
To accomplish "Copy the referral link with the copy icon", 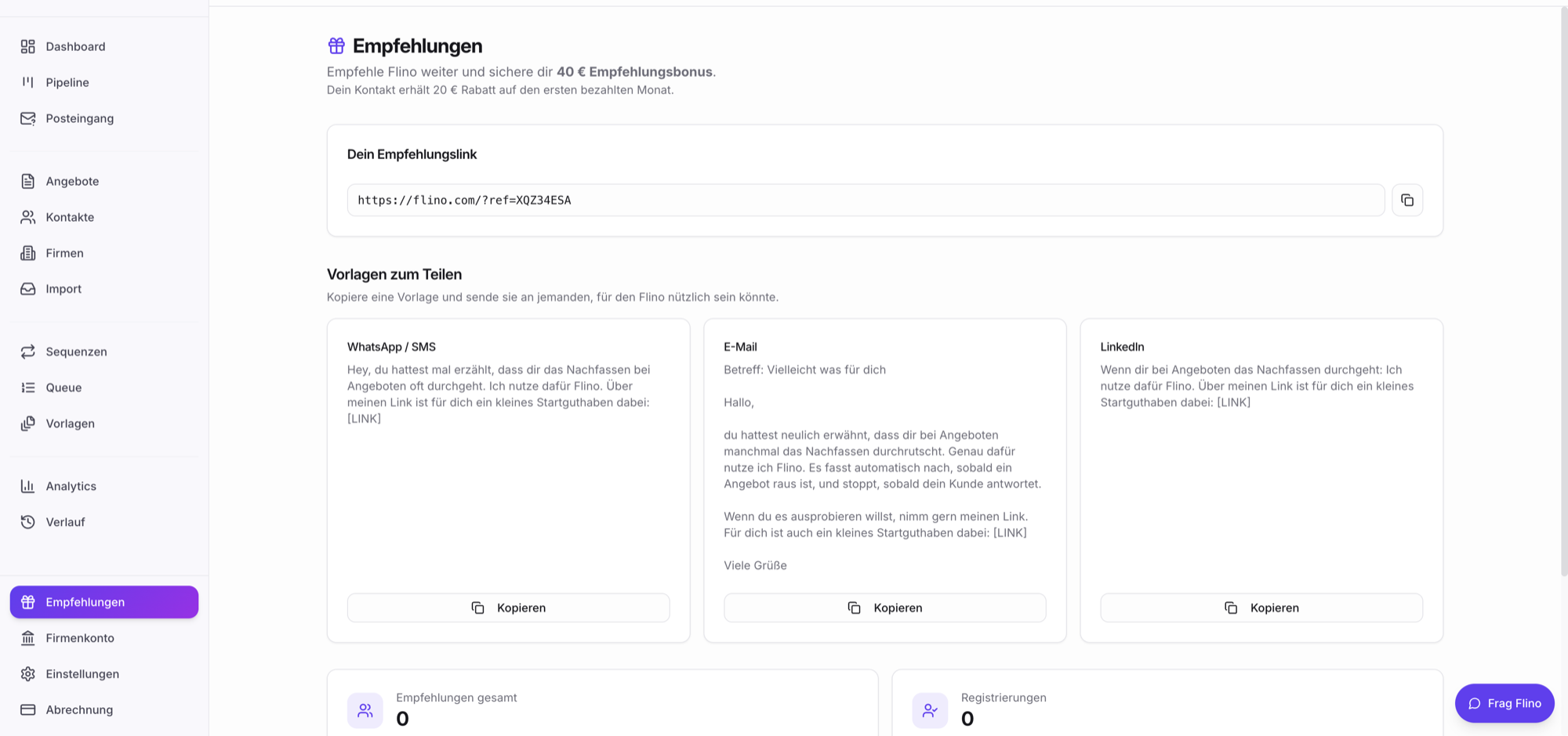I will [1407, 200].
